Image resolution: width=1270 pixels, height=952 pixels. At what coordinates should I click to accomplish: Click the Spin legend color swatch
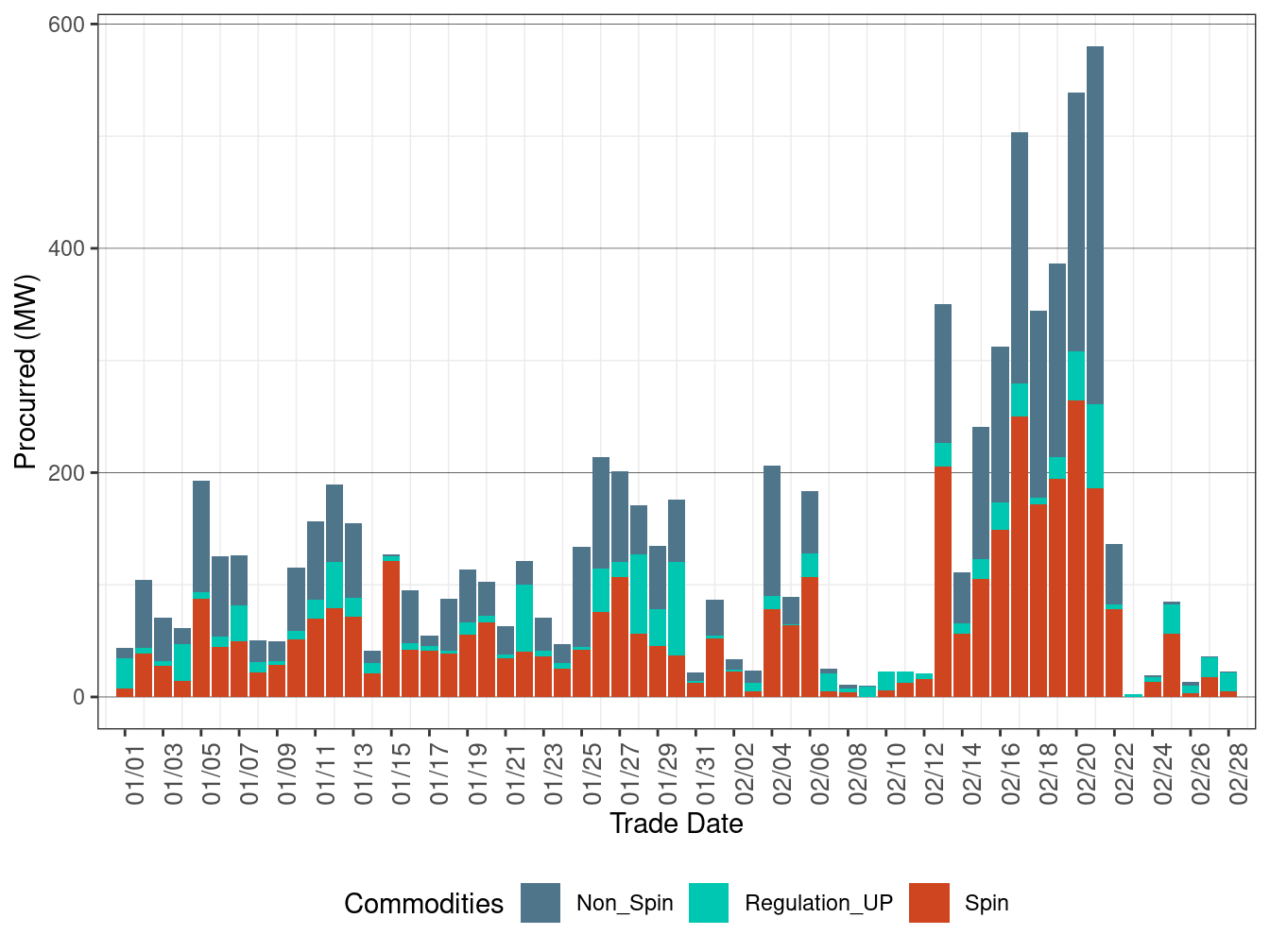929,903
